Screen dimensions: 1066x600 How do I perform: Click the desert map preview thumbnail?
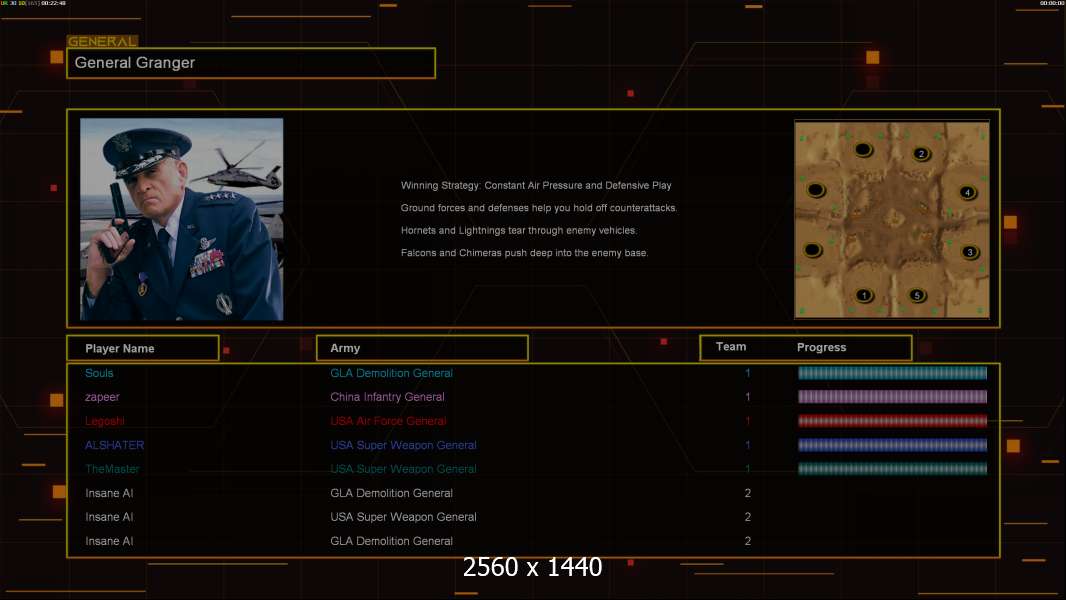coord(892,219)
